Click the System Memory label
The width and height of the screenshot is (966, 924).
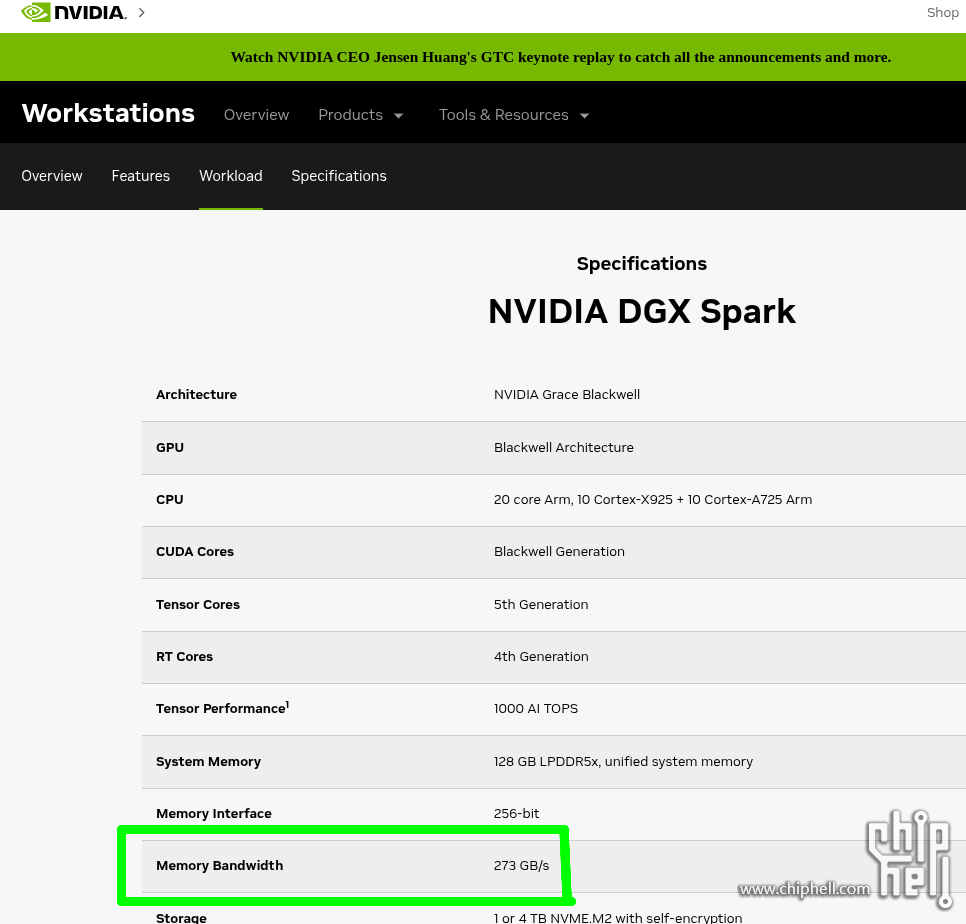coord(208,761)
